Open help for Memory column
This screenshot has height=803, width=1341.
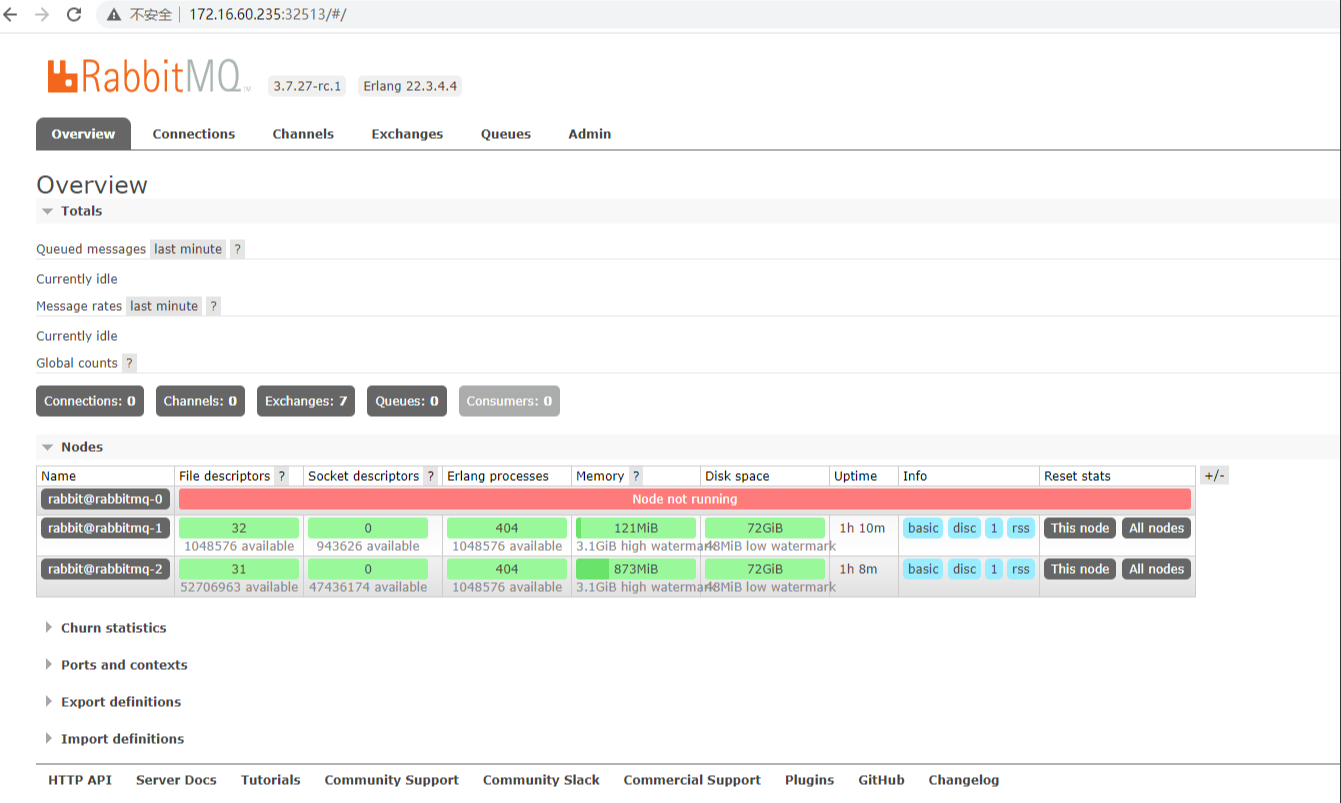tap(636, 476)
